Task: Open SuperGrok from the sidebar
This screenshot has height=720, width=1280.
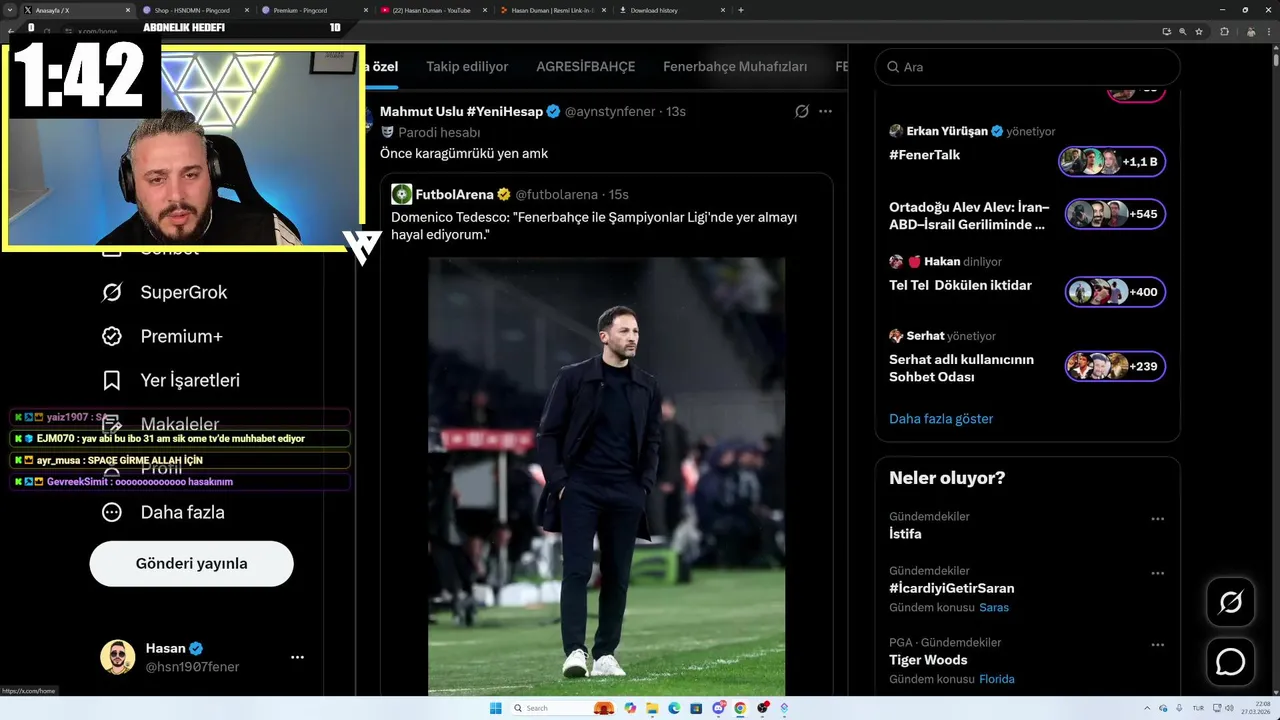Action: (x=165, y=292)
